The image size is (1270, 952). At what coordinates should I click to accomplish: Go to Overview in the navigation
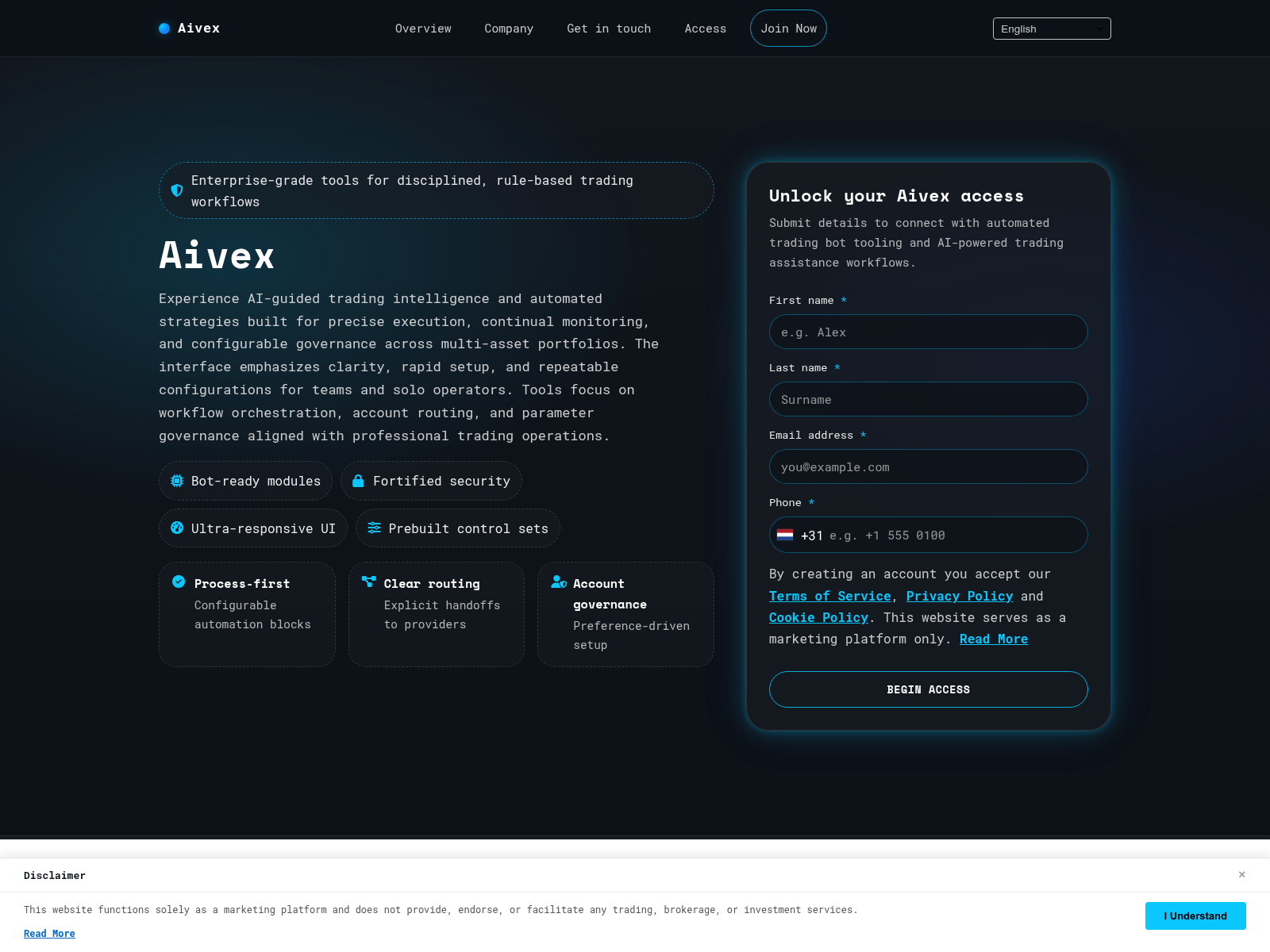pos(423,29)
